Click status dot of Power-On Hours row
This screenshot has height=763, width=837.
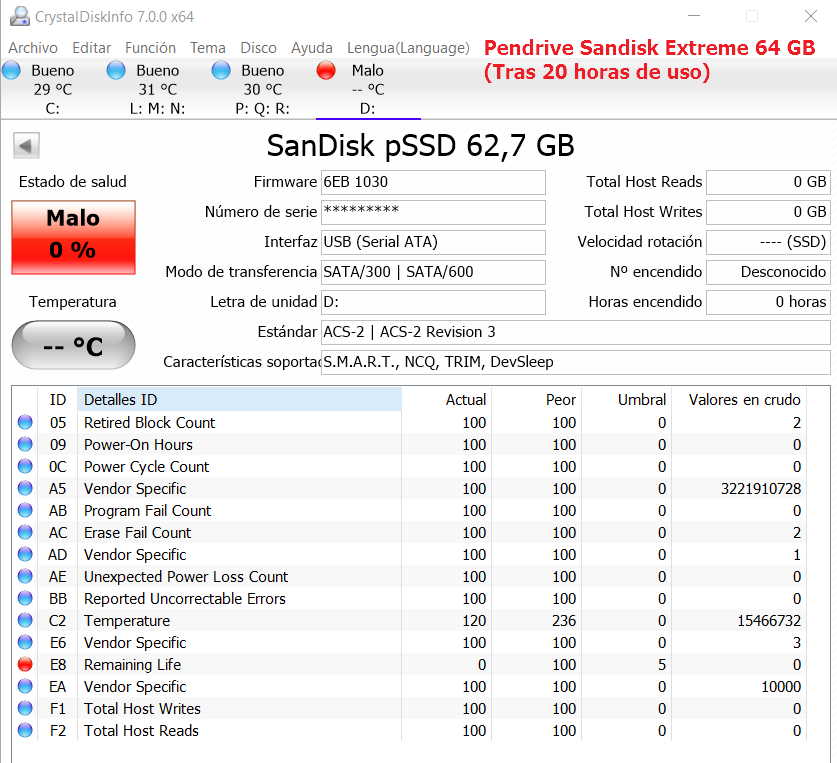coord(25,444)
